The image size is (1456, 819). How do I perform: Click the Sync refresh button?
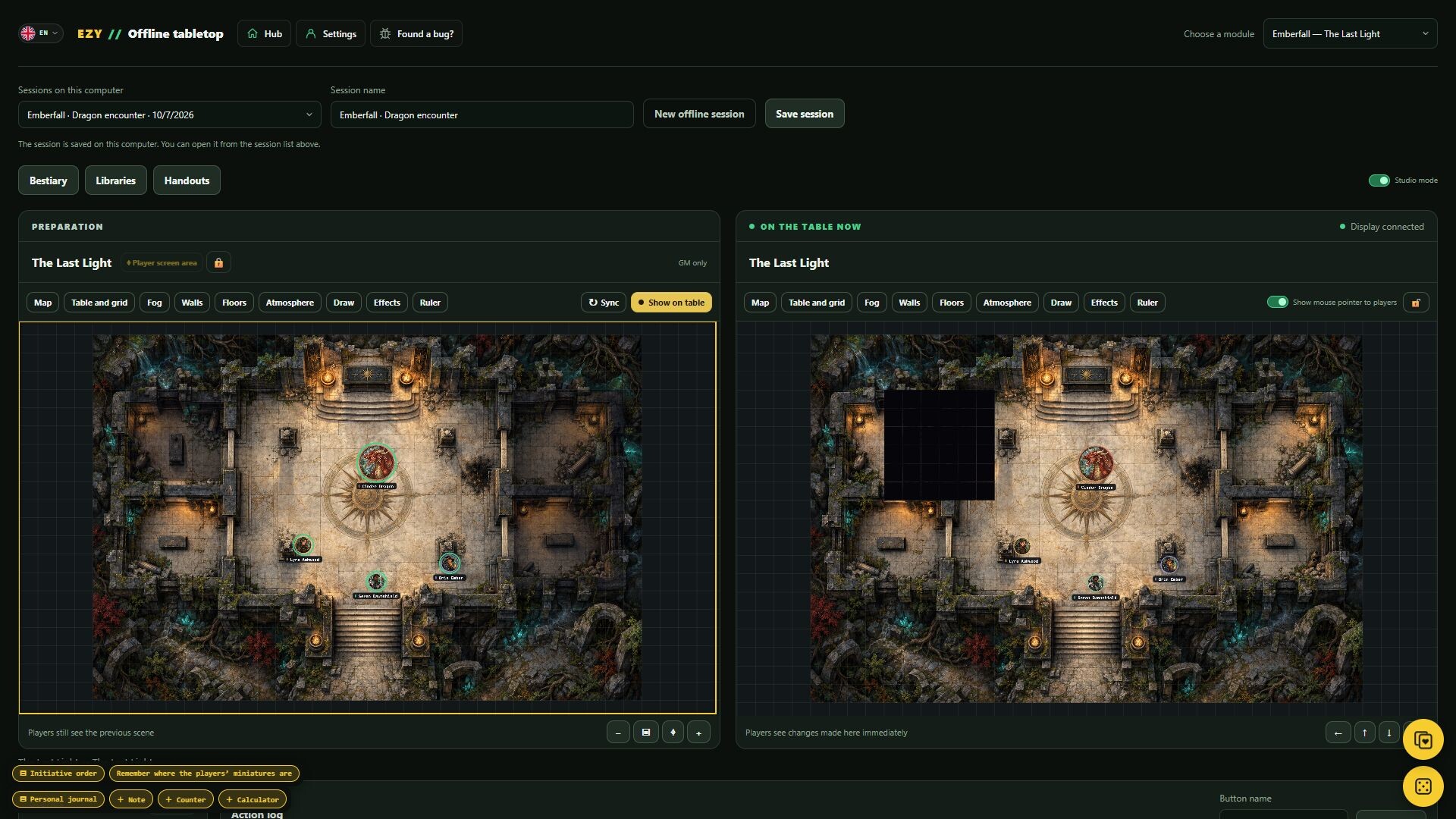coord(604,303)
